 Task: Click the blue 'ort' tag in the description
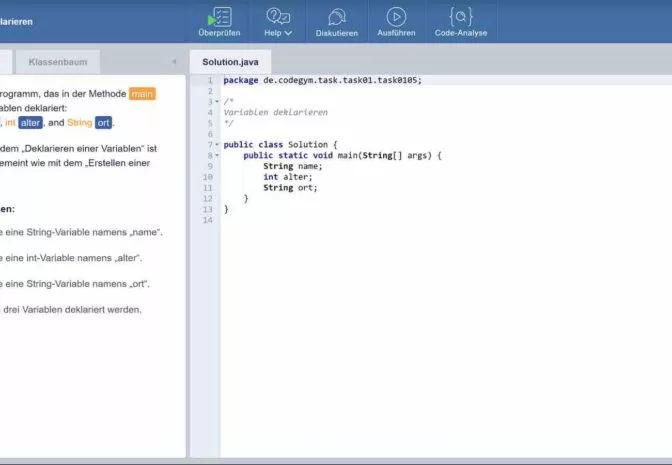(x=103, y=123)
